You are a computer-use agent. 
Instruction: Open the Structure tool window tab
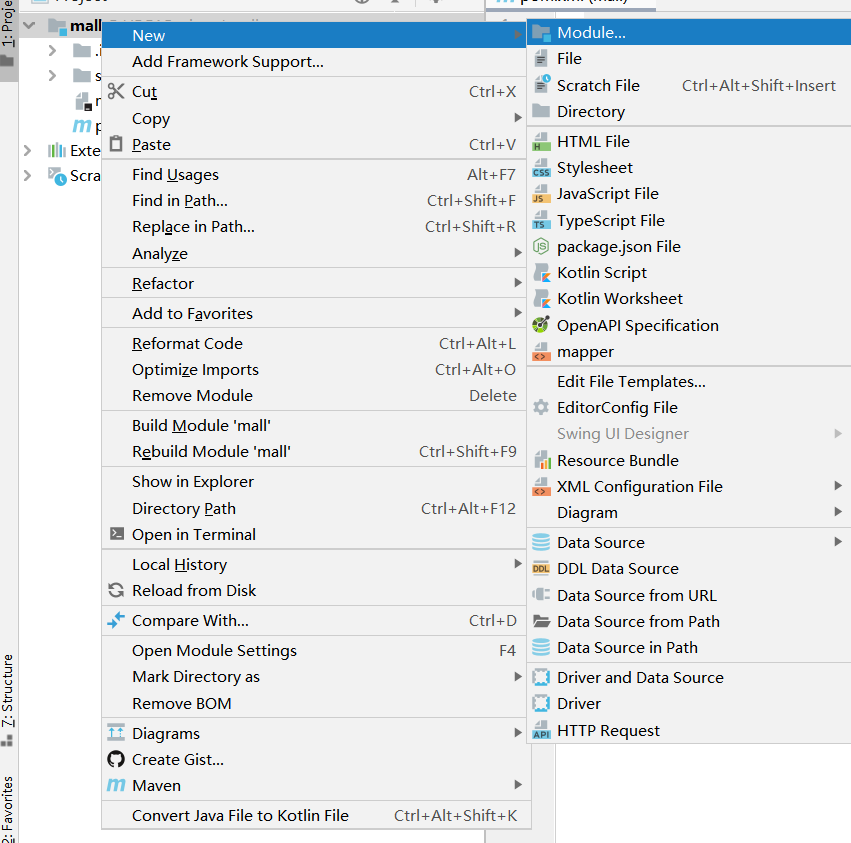8,700
